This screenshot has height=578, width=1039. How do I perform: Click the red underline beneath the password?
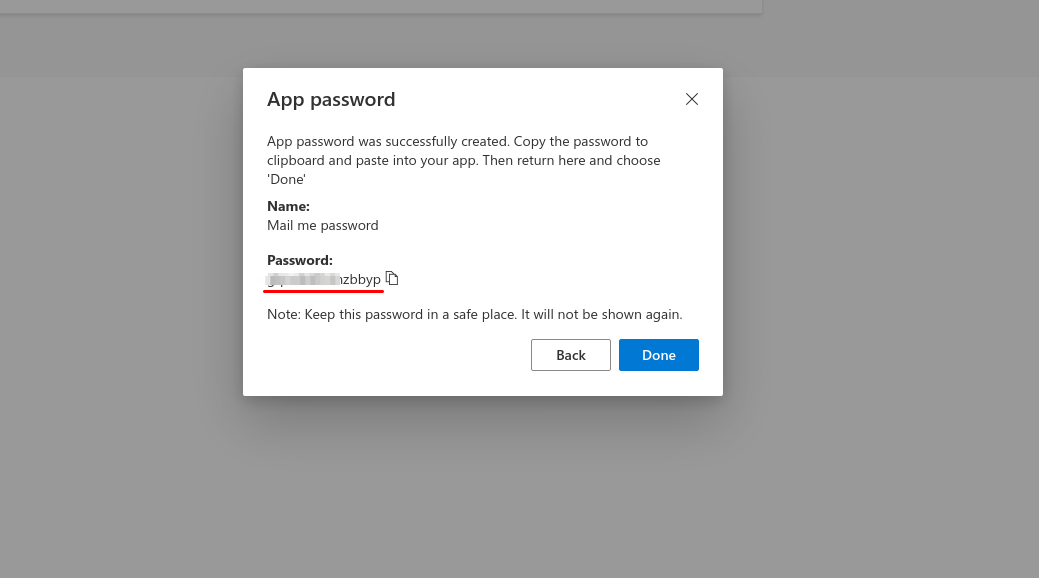(x=323, y=292)
